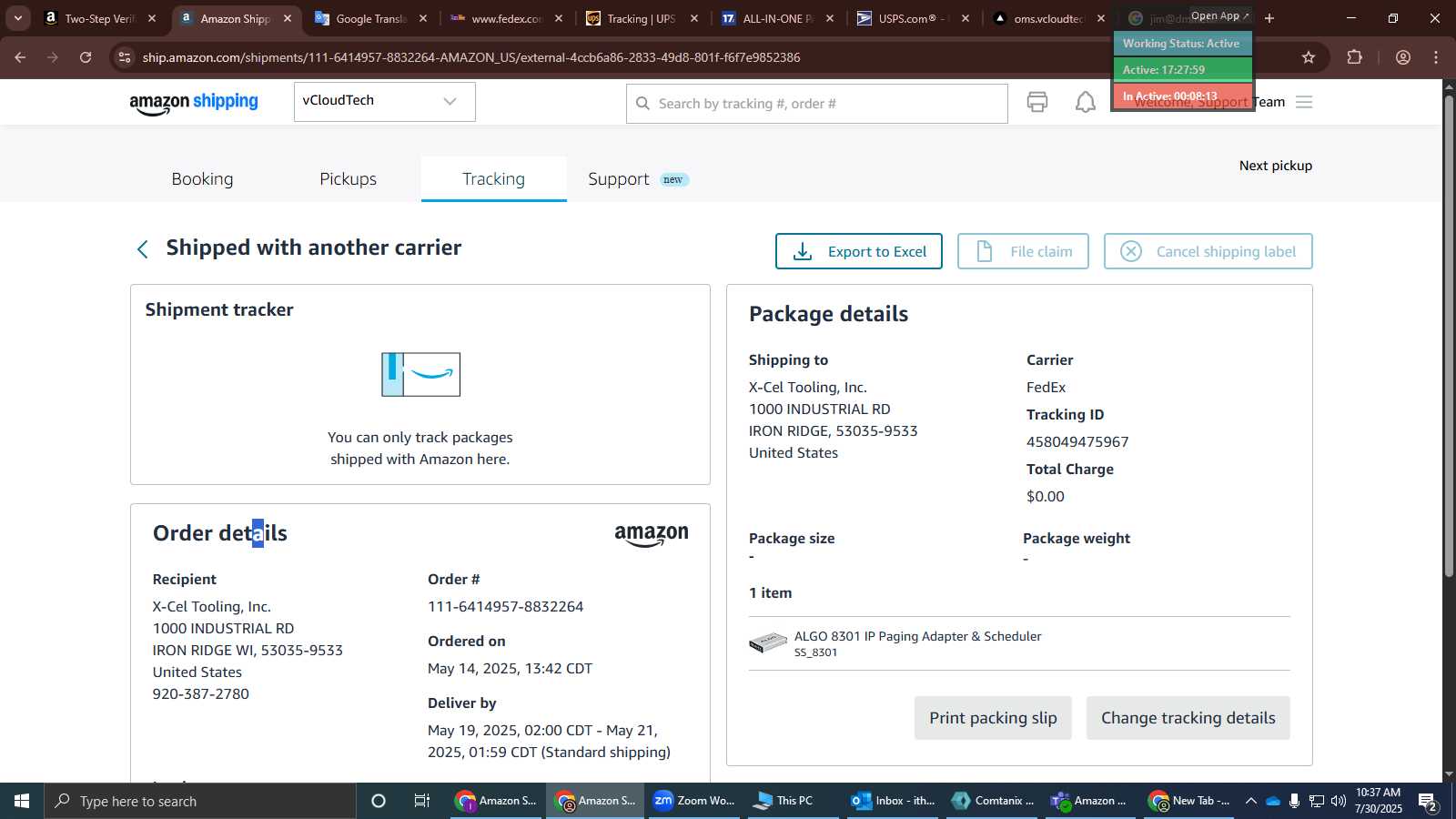This screenshot has width=1456, height=819.
Task: Click the Open App overlay link
Action: [x=1220, y=15]
